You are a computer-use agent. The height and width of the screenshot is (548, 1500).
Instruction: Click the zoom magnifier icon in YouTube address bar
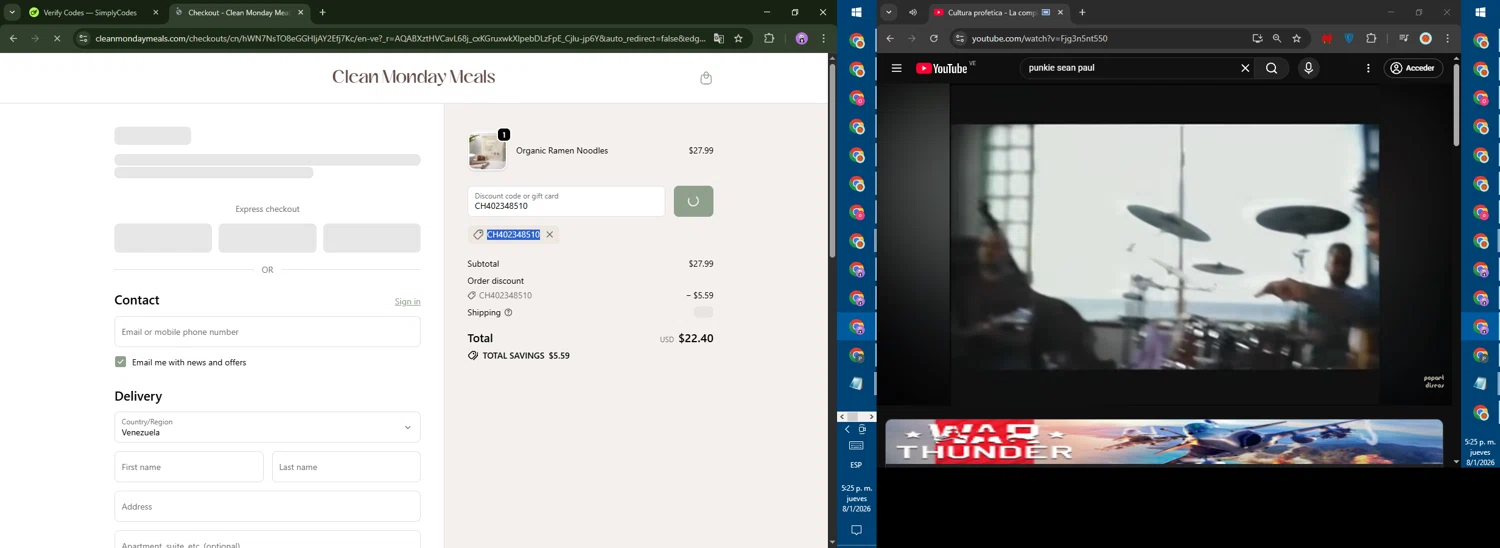(x=1277, y=39)
